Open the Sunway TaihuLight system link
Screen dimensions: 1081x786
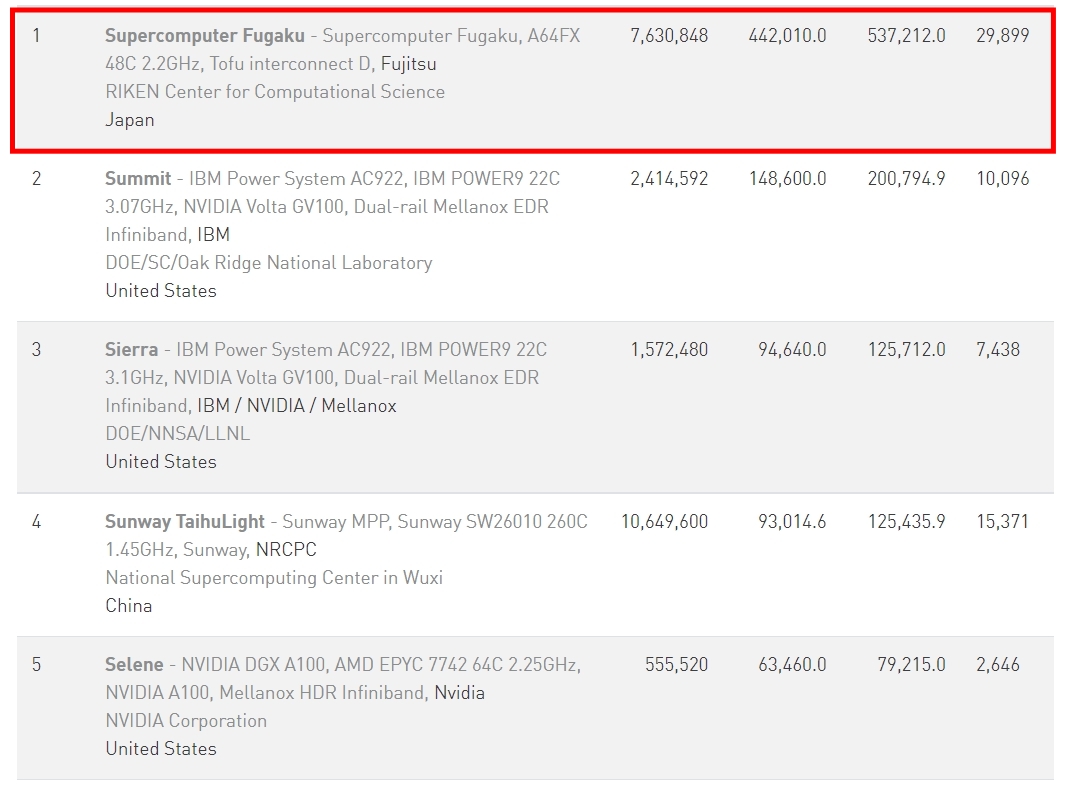[x=185, y=522]
